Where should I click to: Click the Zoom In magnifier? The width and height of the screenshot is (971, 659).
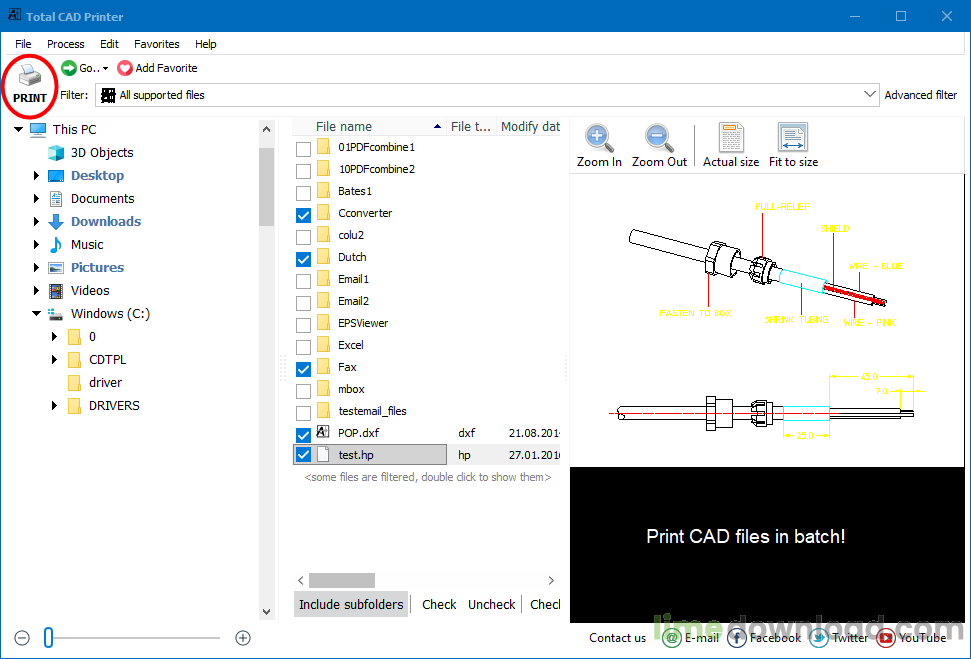click(599, 139)
